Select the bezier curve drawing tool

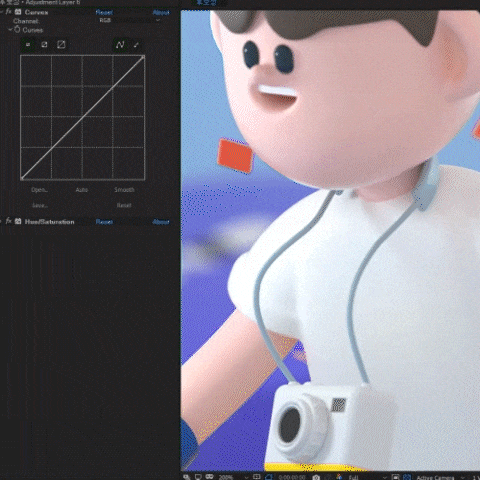click(x=120, y=45)
